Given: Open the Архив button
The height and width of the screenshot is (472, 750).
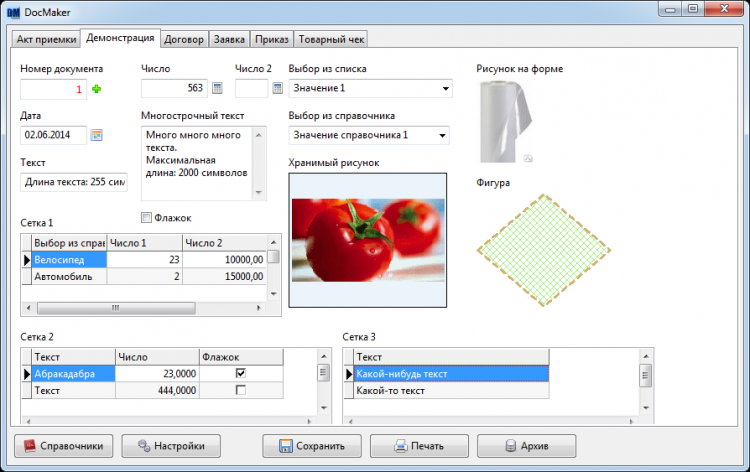Looking at the screenshot, I should pos(526,446).
